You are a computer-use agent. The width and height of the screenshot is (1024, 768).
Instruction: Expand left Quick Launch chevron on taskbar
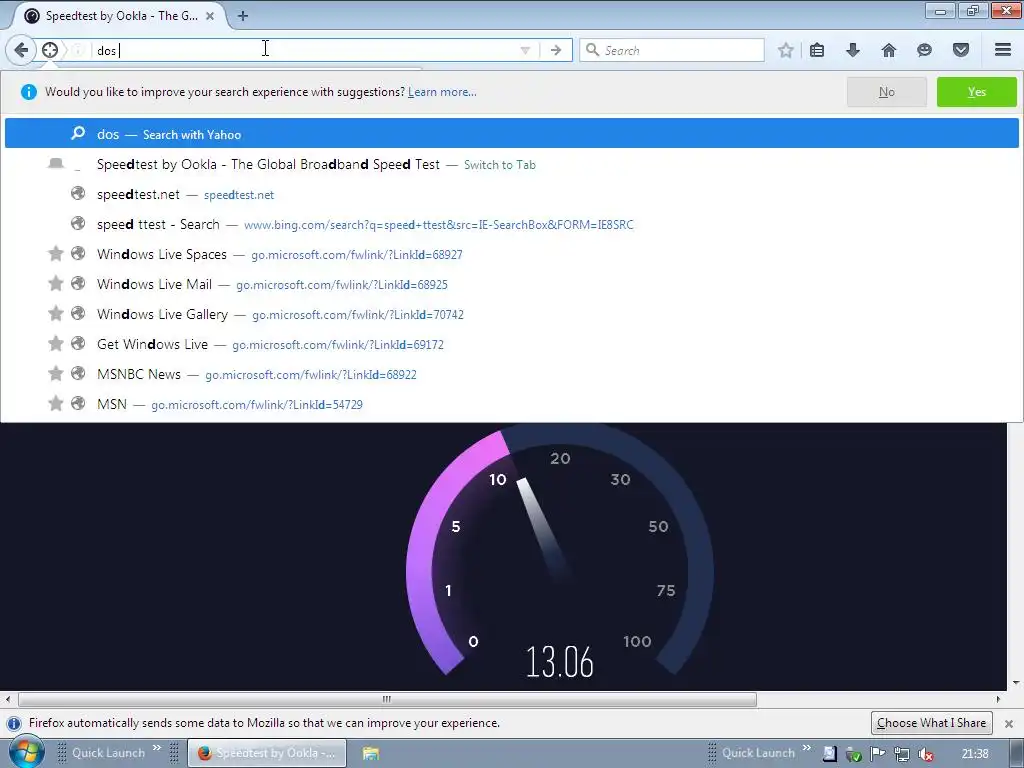157,748
